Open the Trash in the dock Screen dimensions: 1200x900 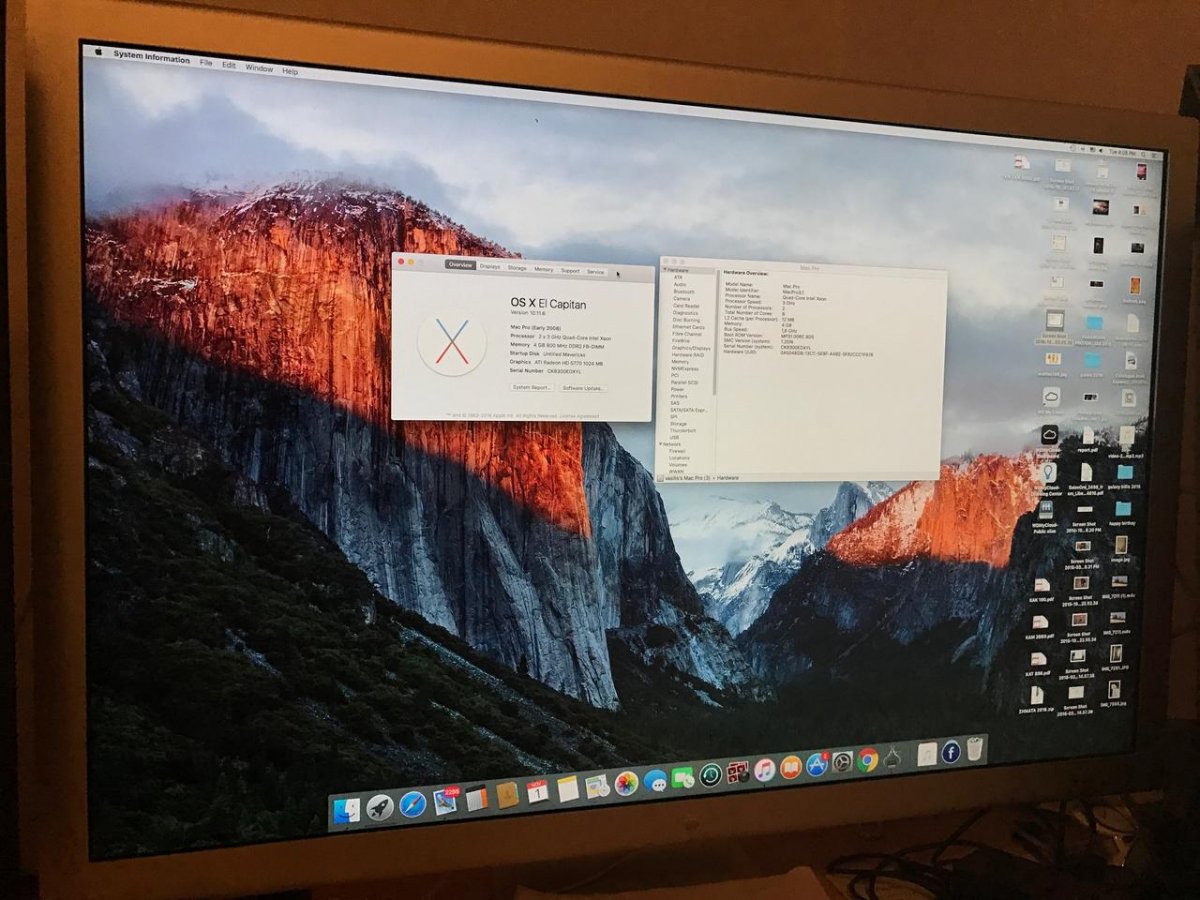pos(975,749)
